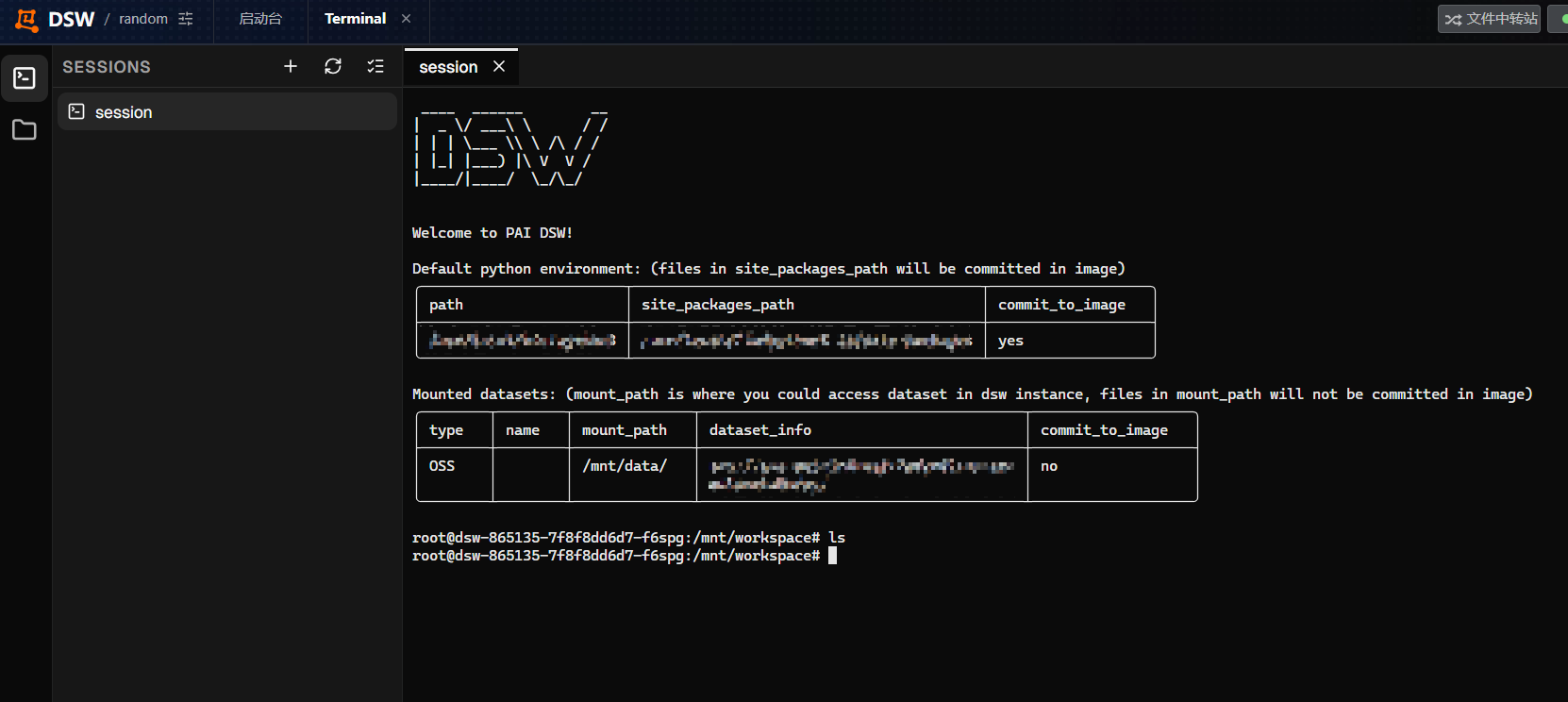Open the sessions multi-select checklist icon
This screenshot has height=702, width=1568.
tap(375, 66)
